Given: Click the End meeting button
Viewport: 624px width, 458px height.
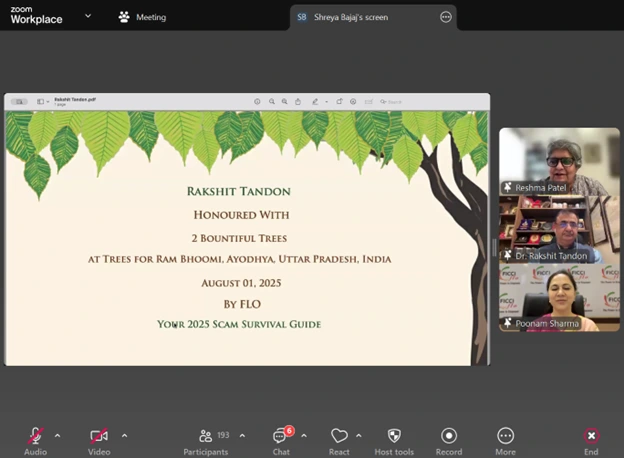Looking at the screenshot, I should (591, 437).
